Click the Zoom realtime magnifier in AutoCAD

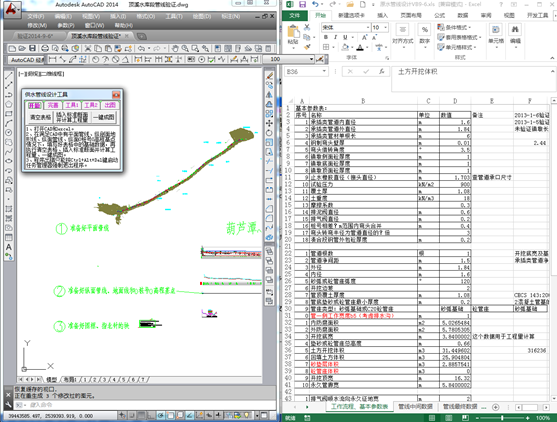click(x=185, y=48)
